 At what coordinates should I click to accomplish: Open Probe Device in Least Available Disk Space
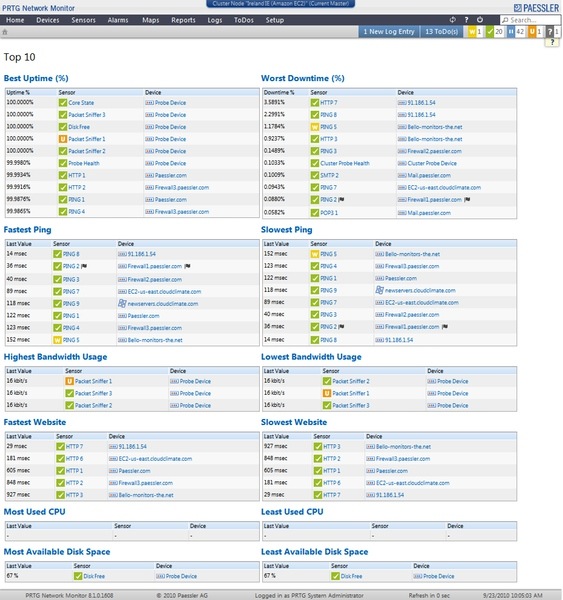(x=439, y=576)
